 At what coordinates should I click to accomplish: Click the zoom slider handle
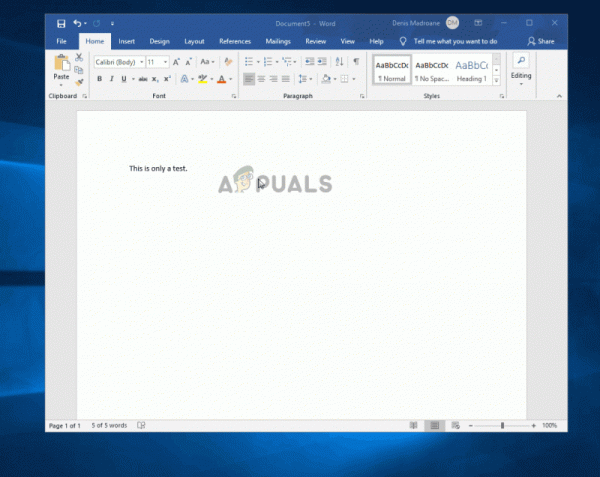(502, 425)
